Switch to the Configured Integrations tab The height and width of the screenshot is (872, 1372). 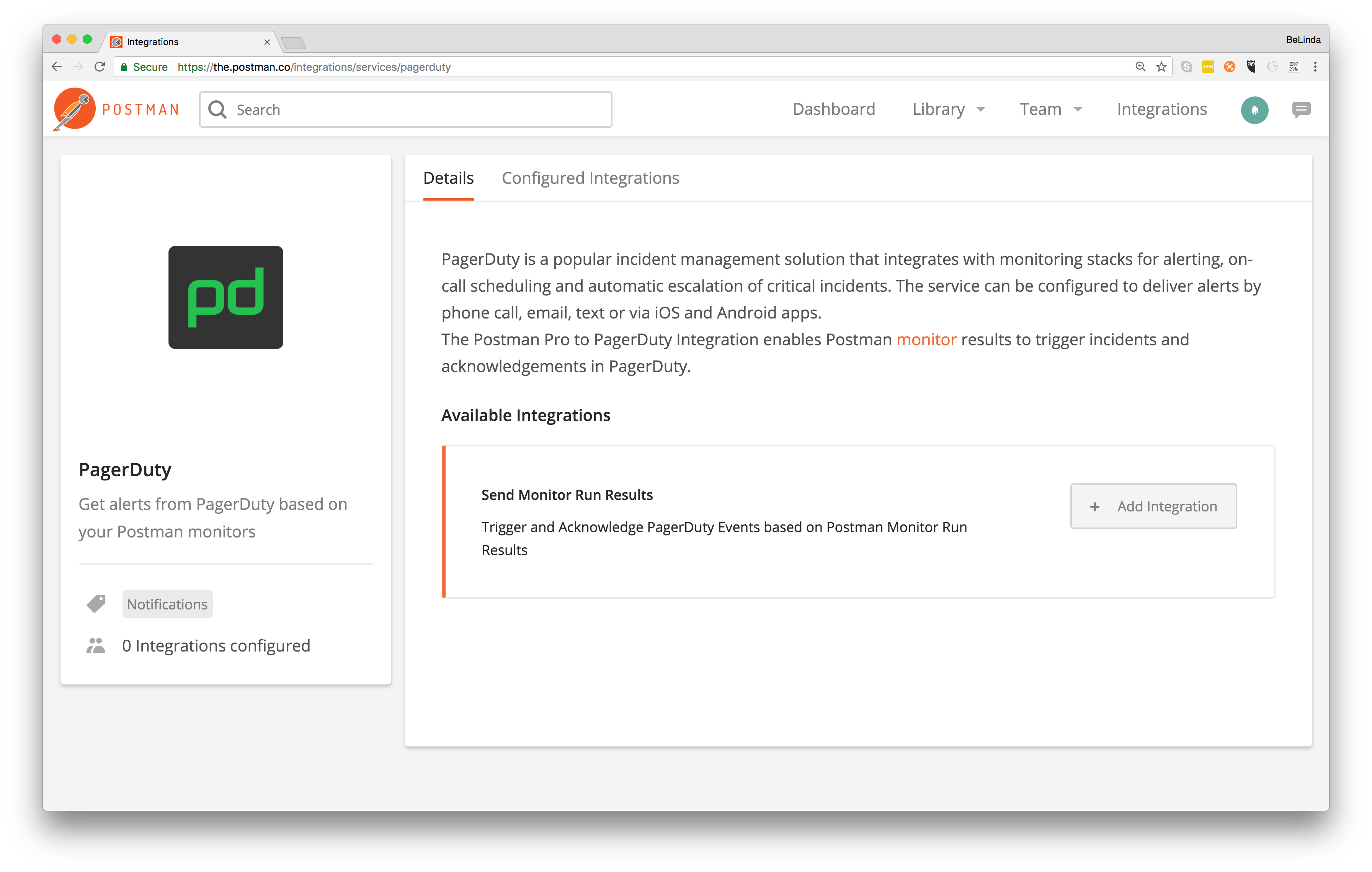pos(590,178)
